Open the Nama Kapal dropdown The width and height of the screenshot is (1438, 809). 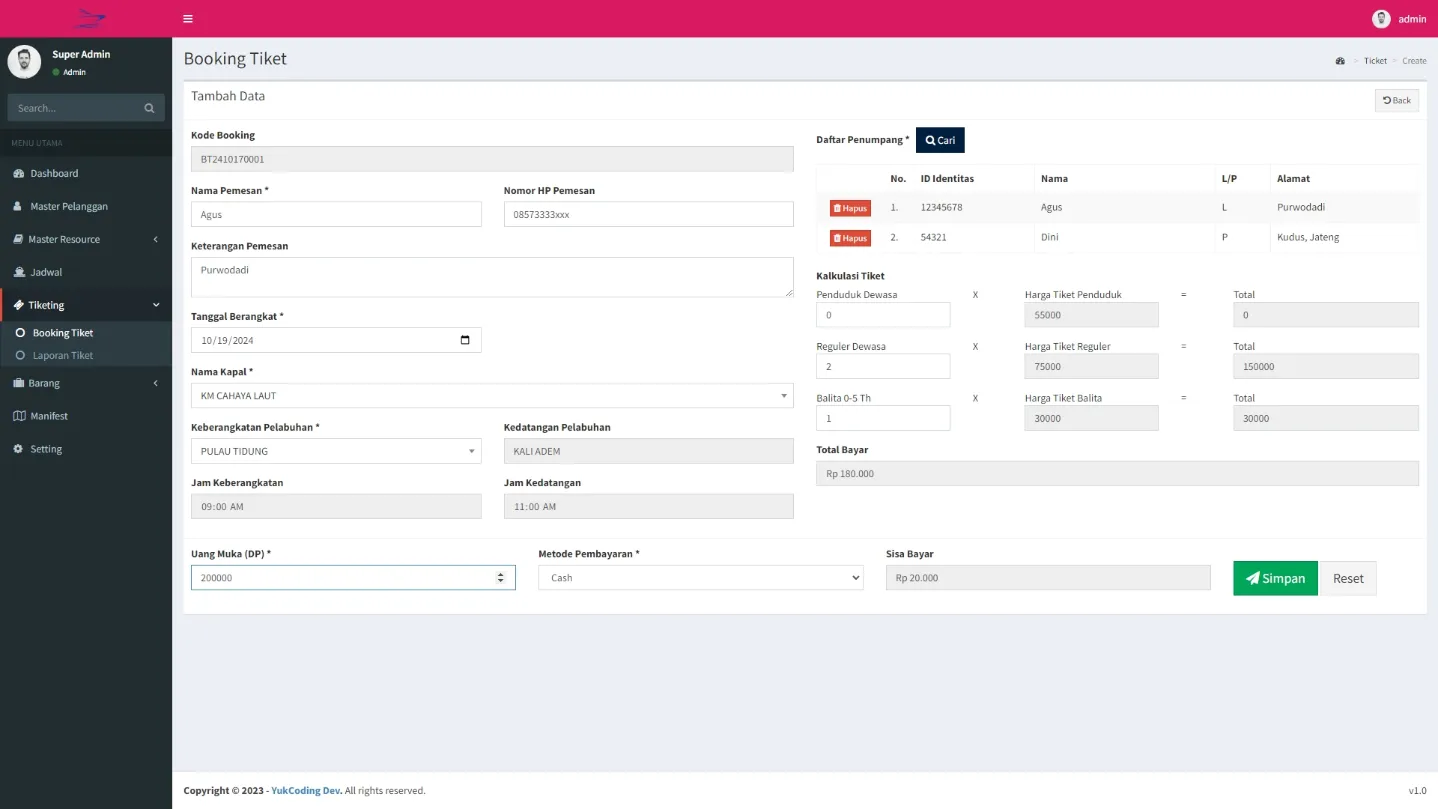(492, 396)
